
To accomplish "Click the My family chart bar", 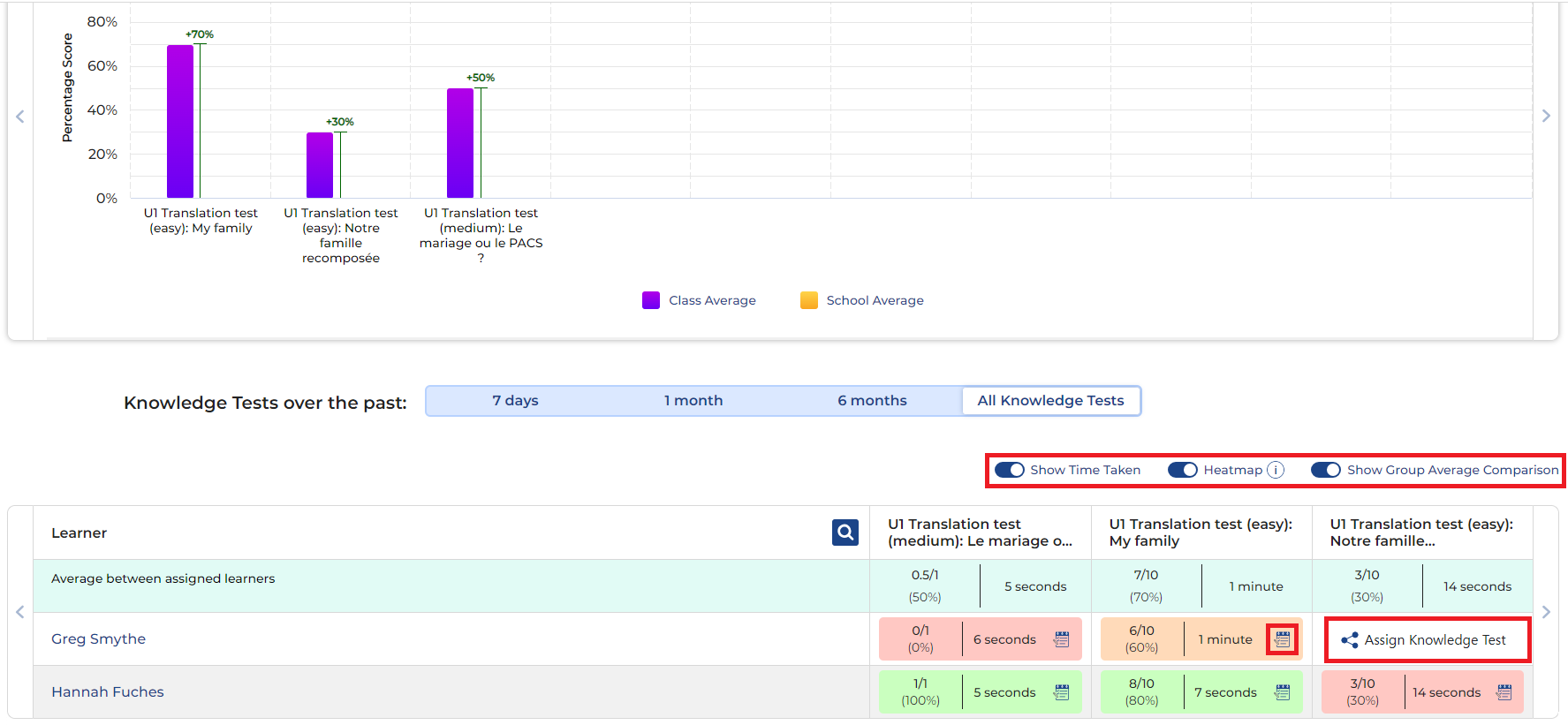I will coord(180,122).
